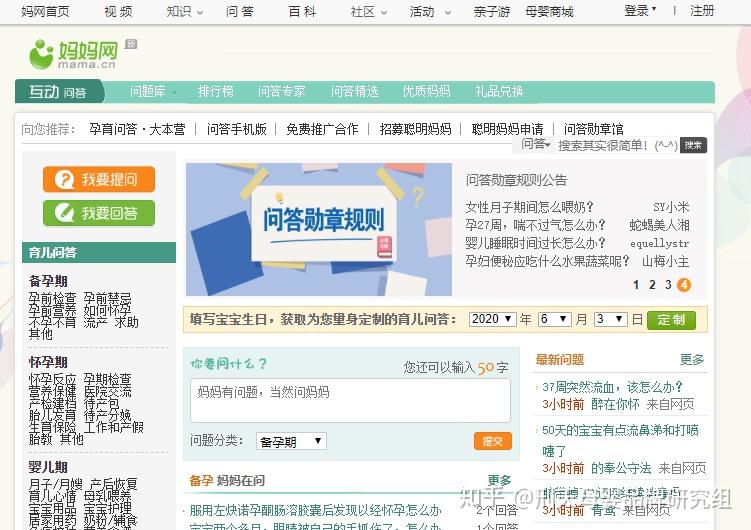Open question 孕妇便秘应吃什么水果蔬菜呢？
This screenshot has height=530, width=751.
point(547,261)
